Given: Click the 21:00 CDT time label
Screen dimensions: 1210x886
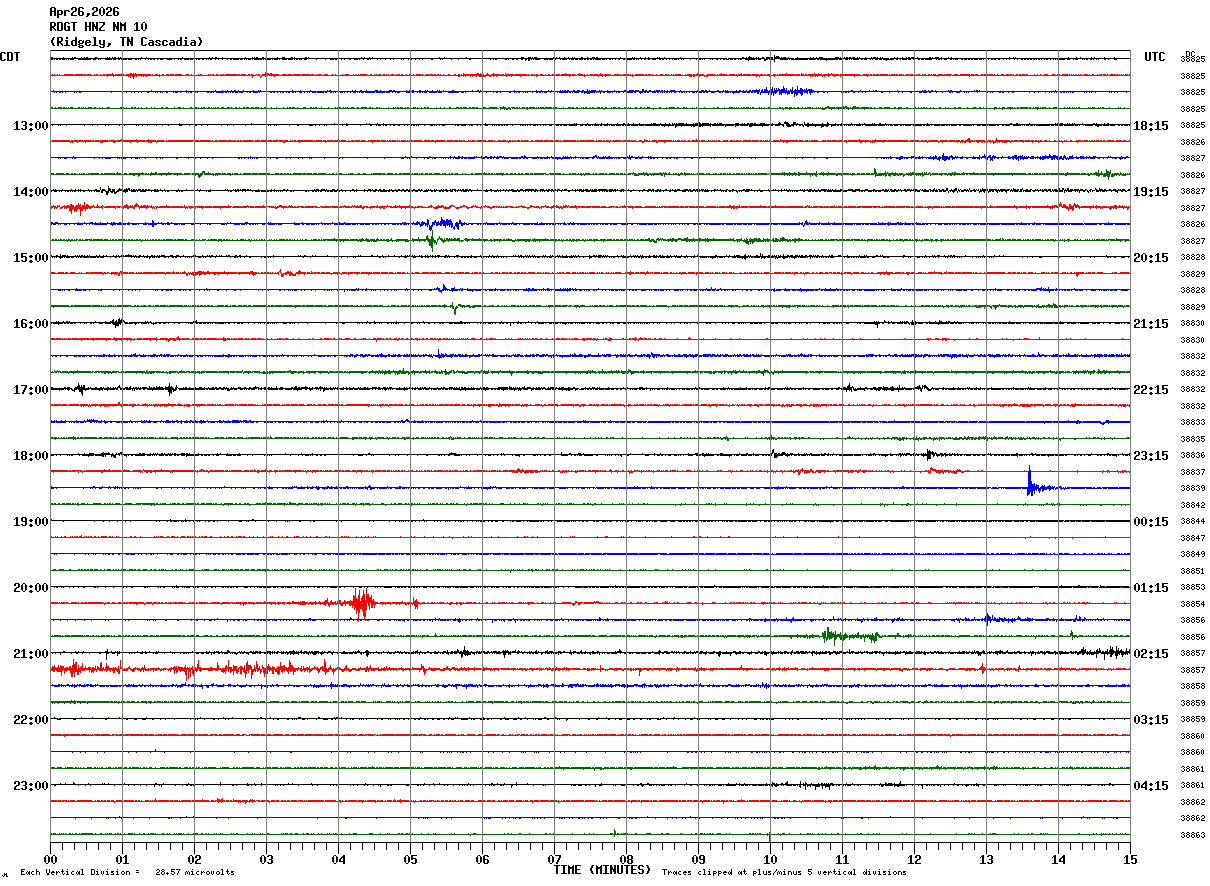Looking at the screenshot, I should coord(31,654).
